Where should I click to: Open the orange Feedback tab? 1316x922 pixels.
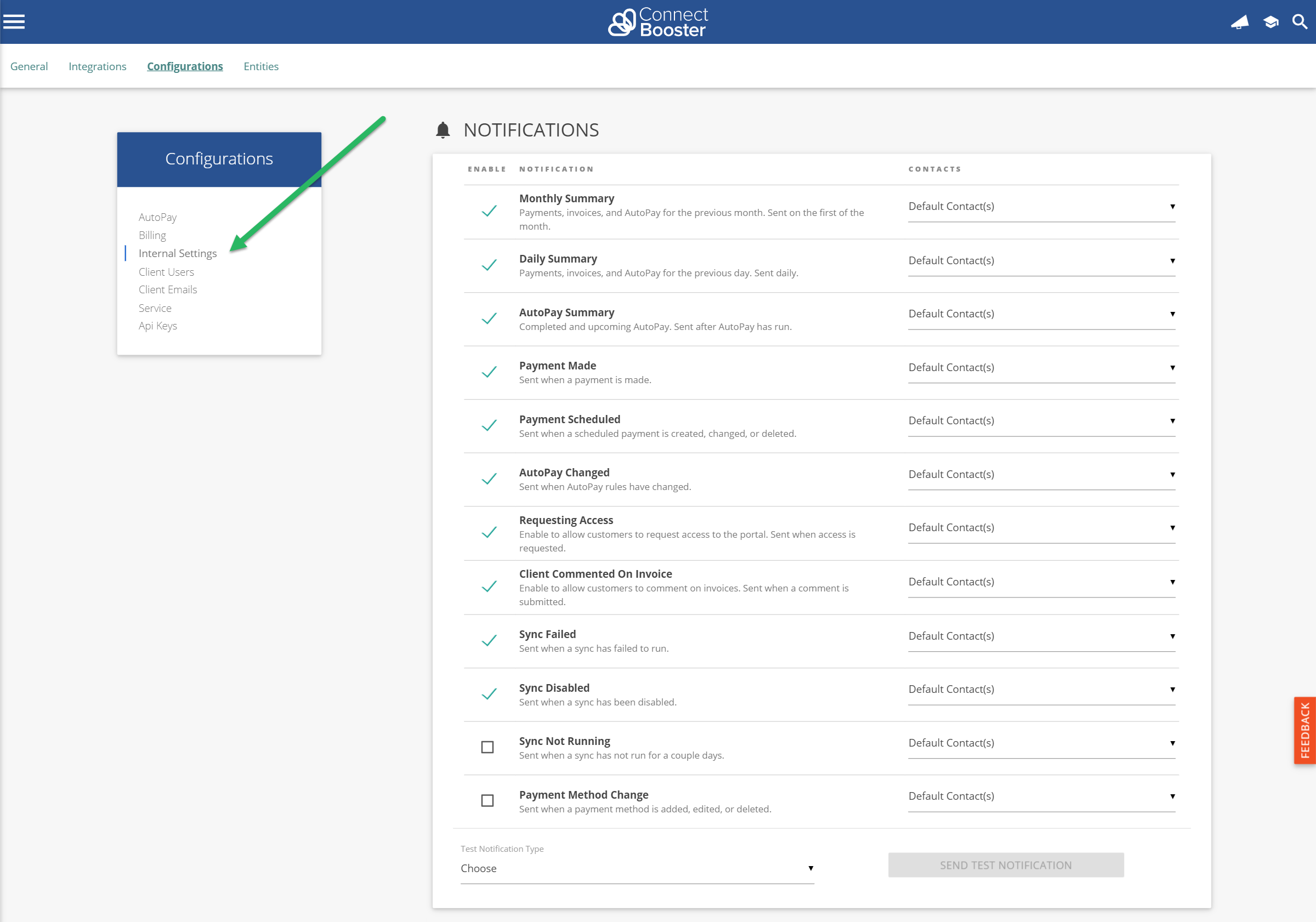click(1304, 730)
